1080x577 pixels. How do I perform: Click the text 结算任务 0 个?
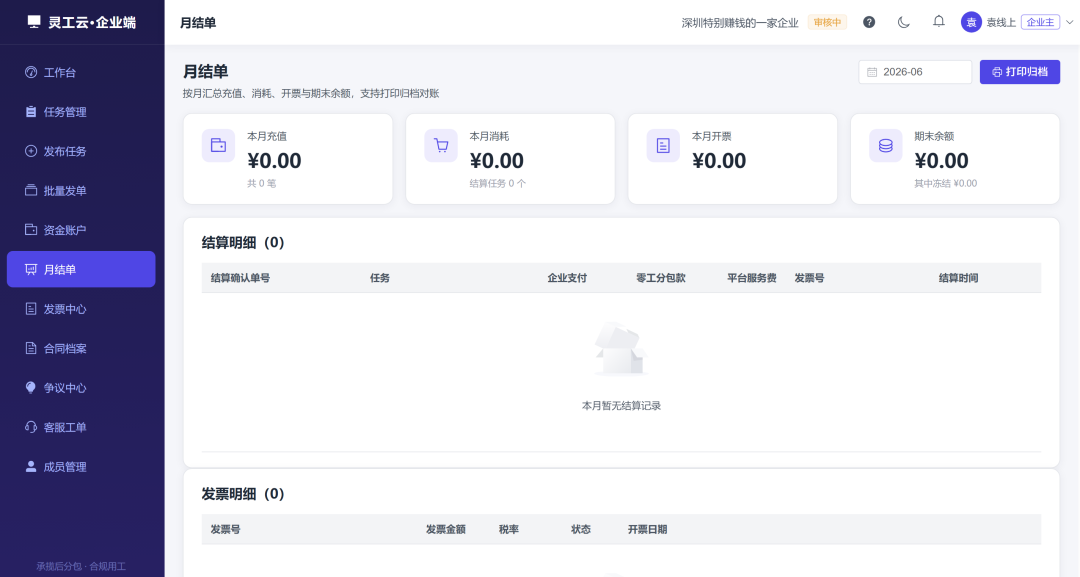tap(497, 183)
